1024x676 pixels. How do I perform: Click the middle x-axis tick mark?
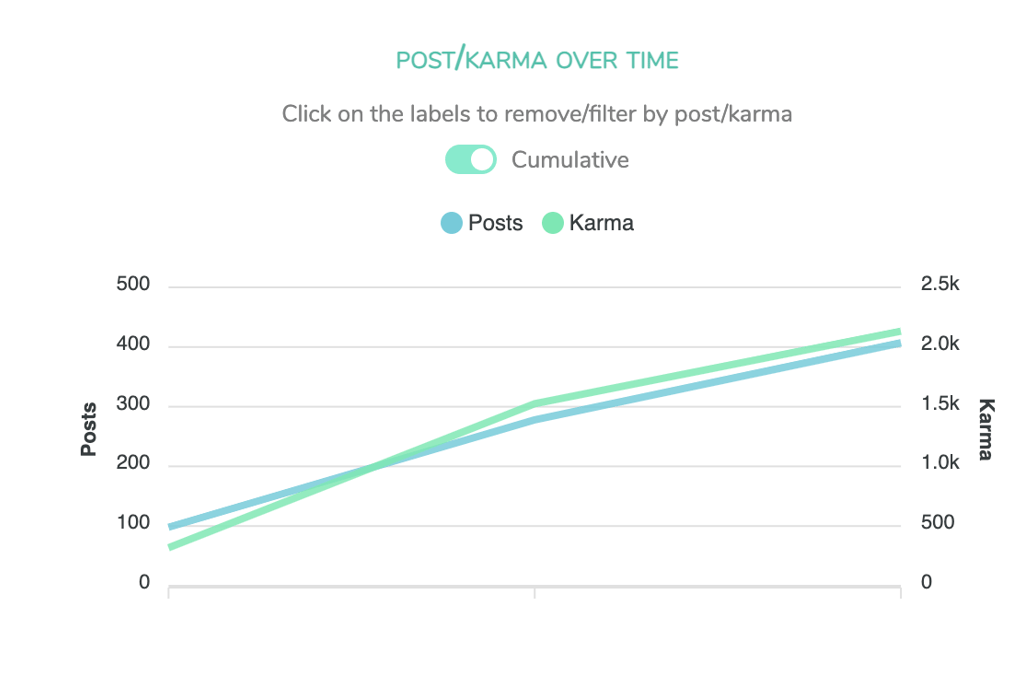[x=535, y=592]
